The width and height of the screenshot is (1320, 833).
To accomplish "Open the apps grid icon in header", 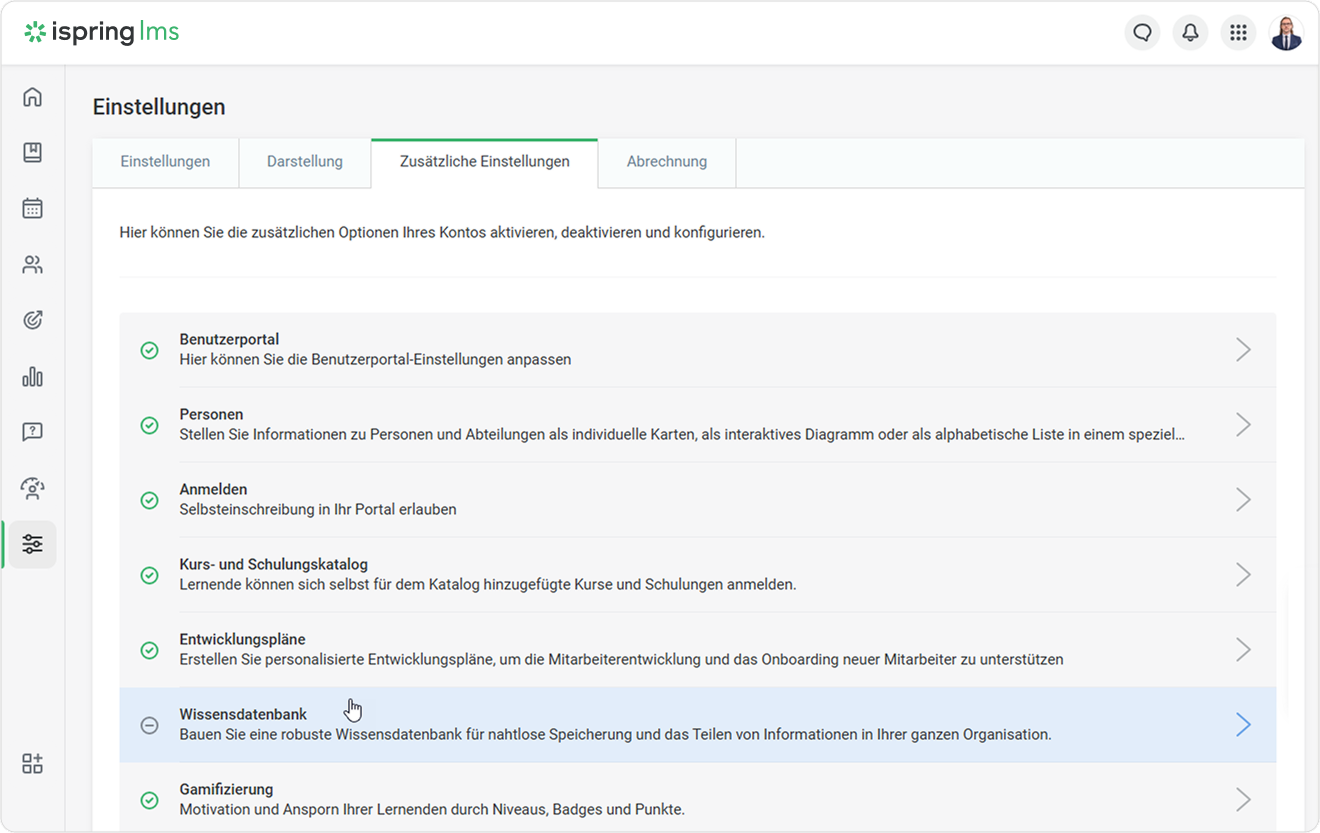I will 1238,33.
